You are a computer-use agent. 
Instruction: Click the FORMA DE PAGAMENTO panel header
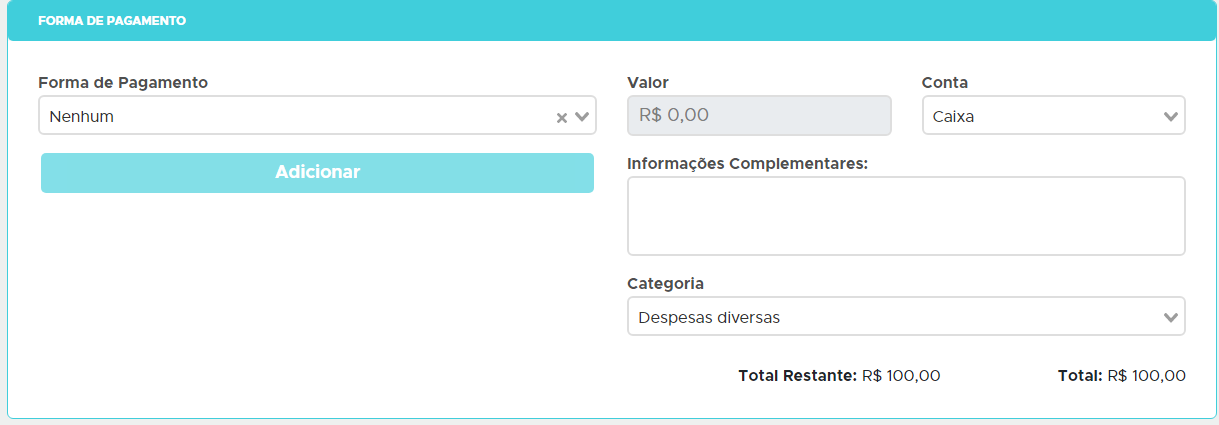[112, 20]
